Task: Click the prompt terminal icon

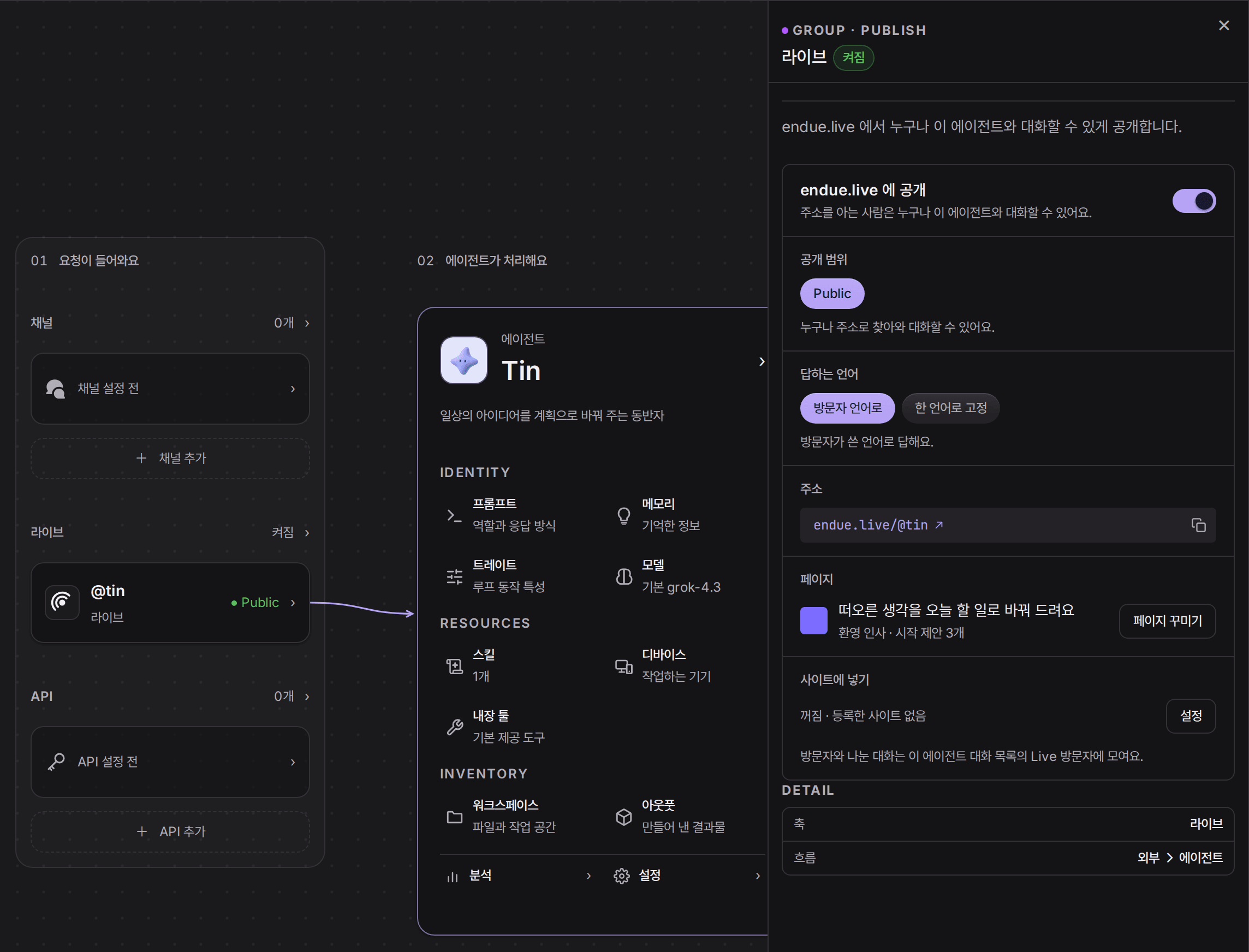Action: click(x=454, y=515)
